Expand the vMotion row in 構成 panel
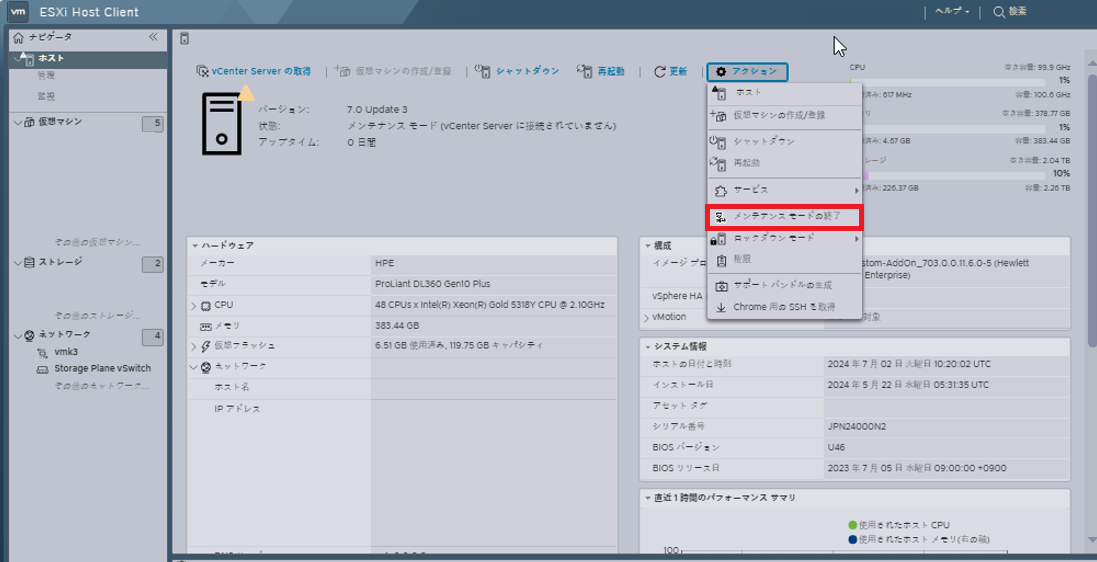1097x562 pixels. 646,318
